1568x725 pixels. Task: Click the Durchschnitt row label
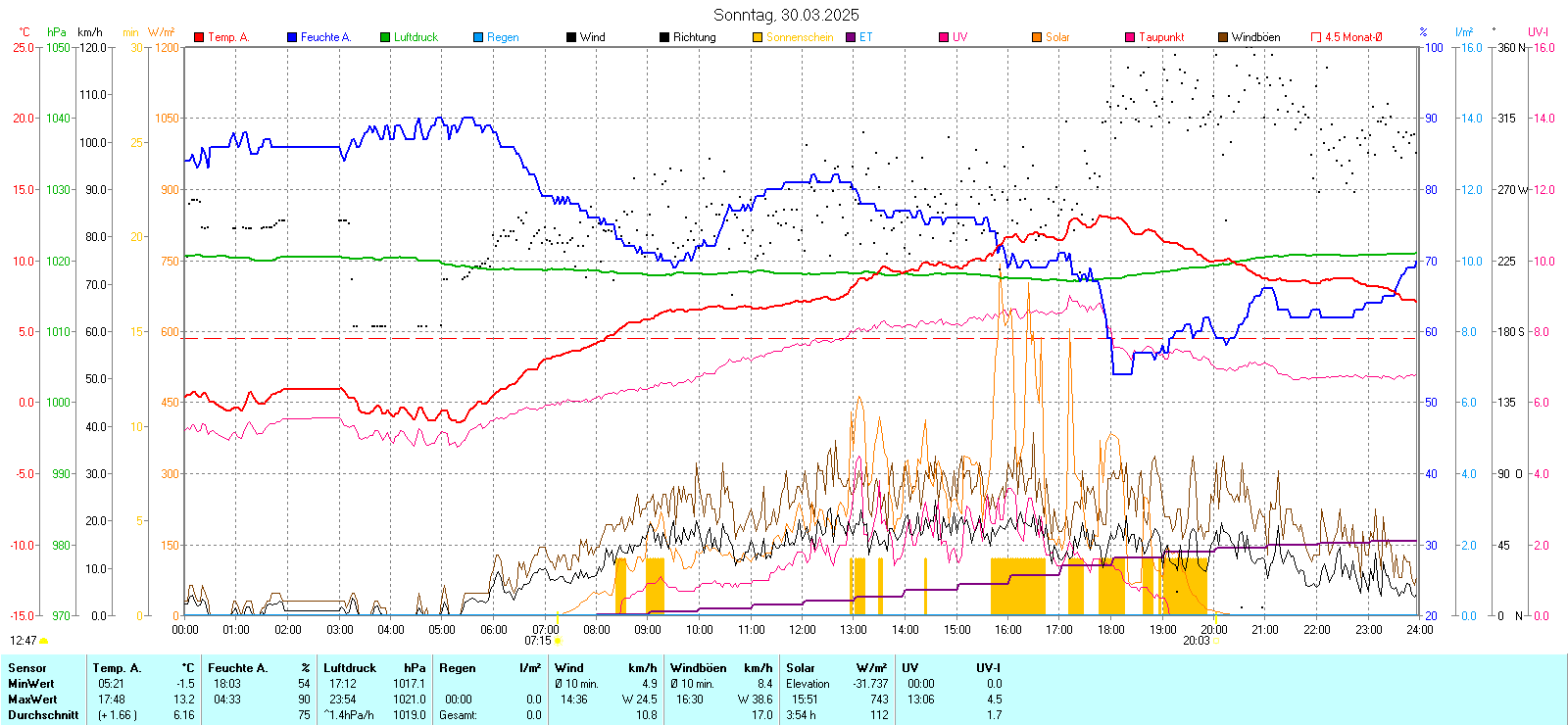click(x=43, y=715)
